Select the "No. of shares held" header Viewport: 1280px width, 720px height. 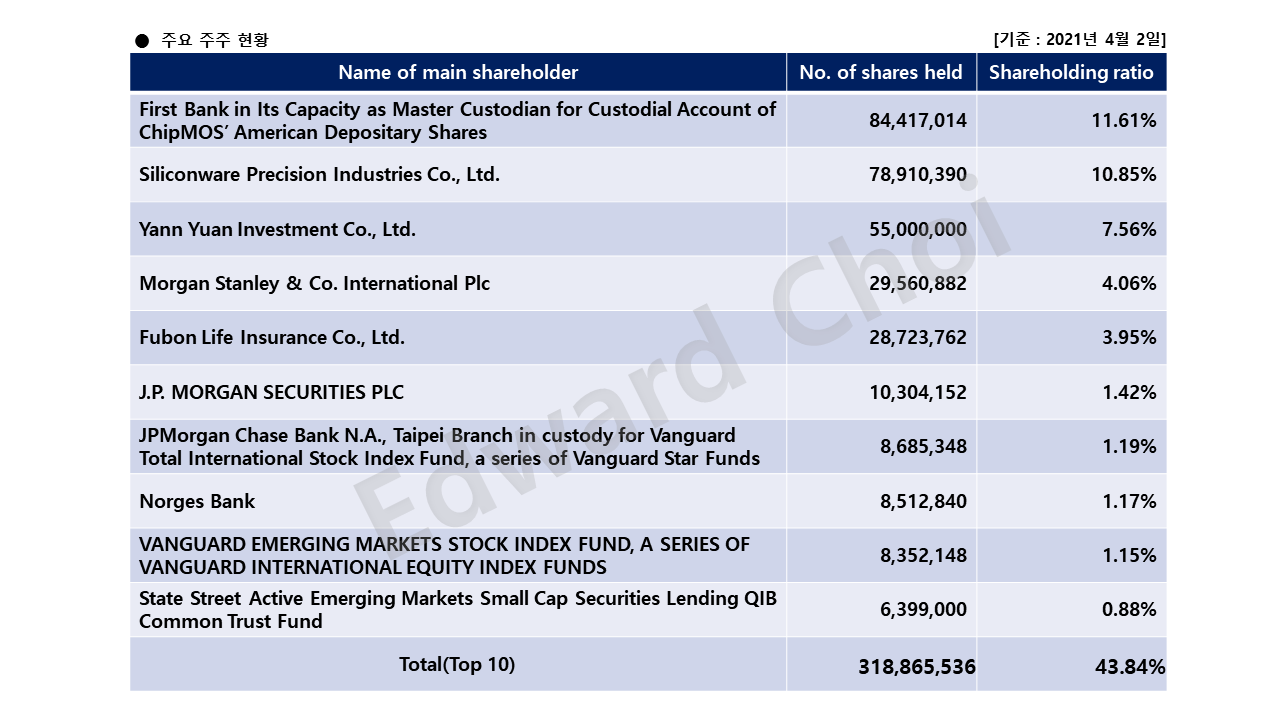881,72
